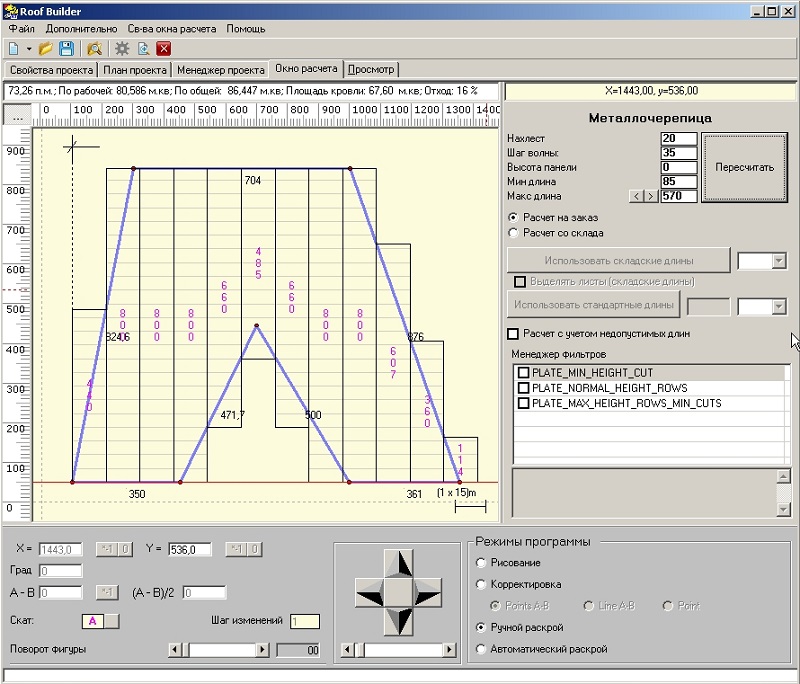Save the project with the diskette icon
800x684 pixels.
point(66,48)
